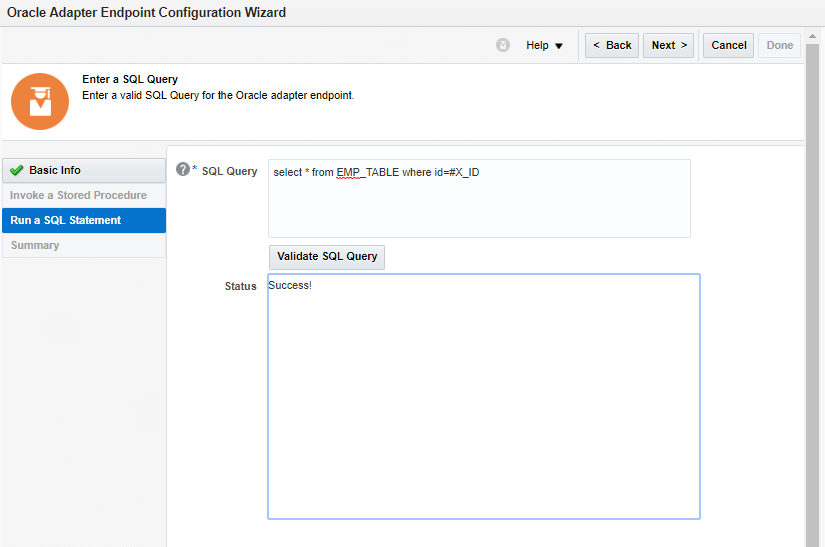Click the 'SQL Query' field label
The width and height of the screenshot is (825, 547).
(229, 171)
